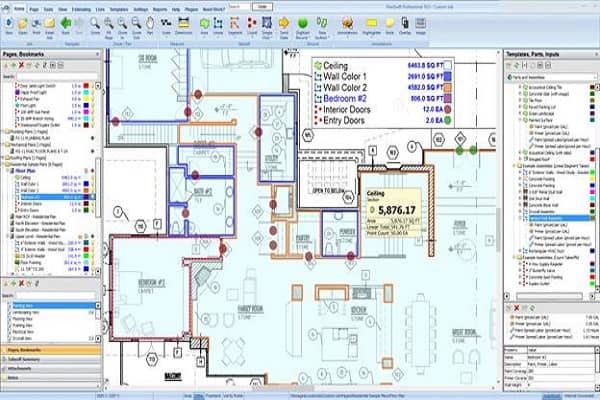Switch to the Attachments section
The width and height of the screenshot is (600, 400).
tap(51, 369)
